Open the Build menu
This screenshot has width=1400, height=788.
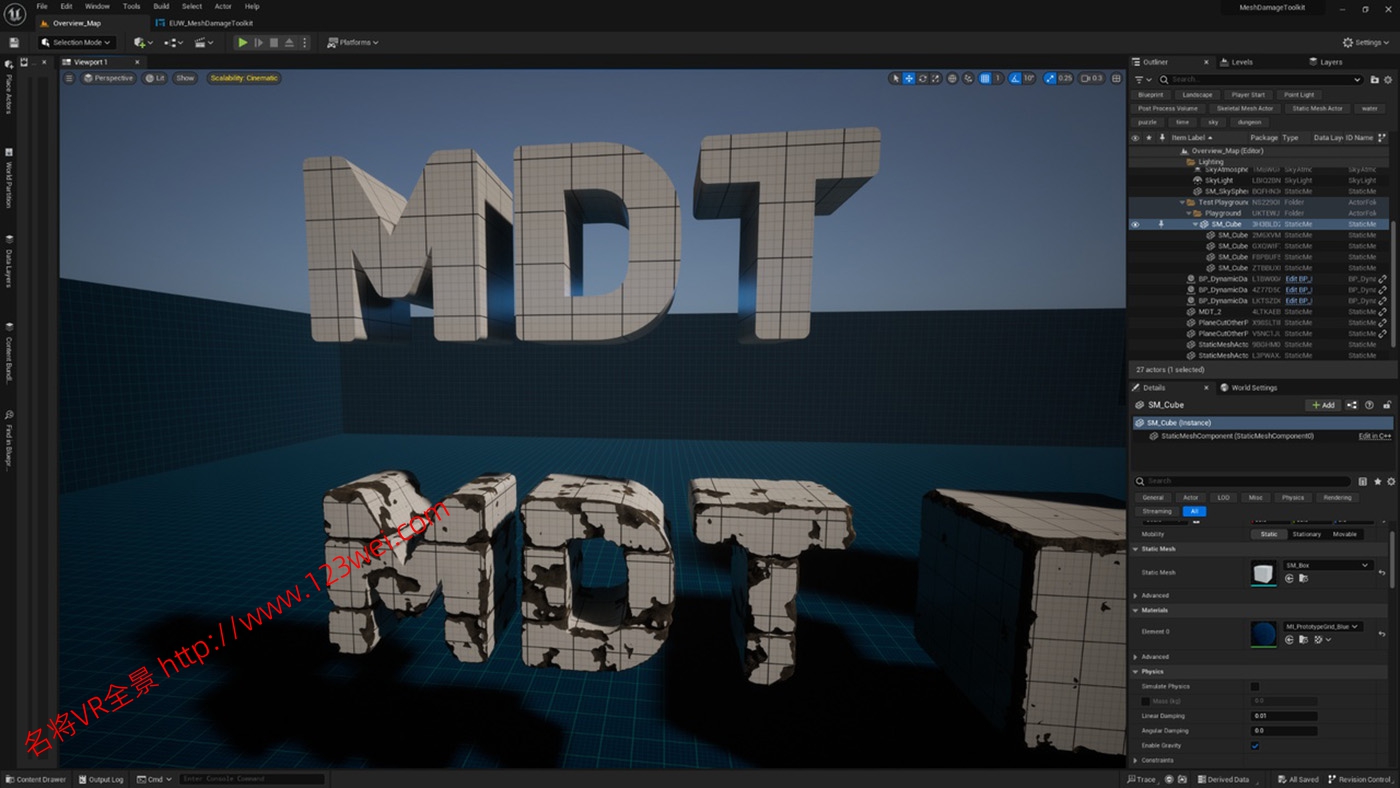pos(161,6)
